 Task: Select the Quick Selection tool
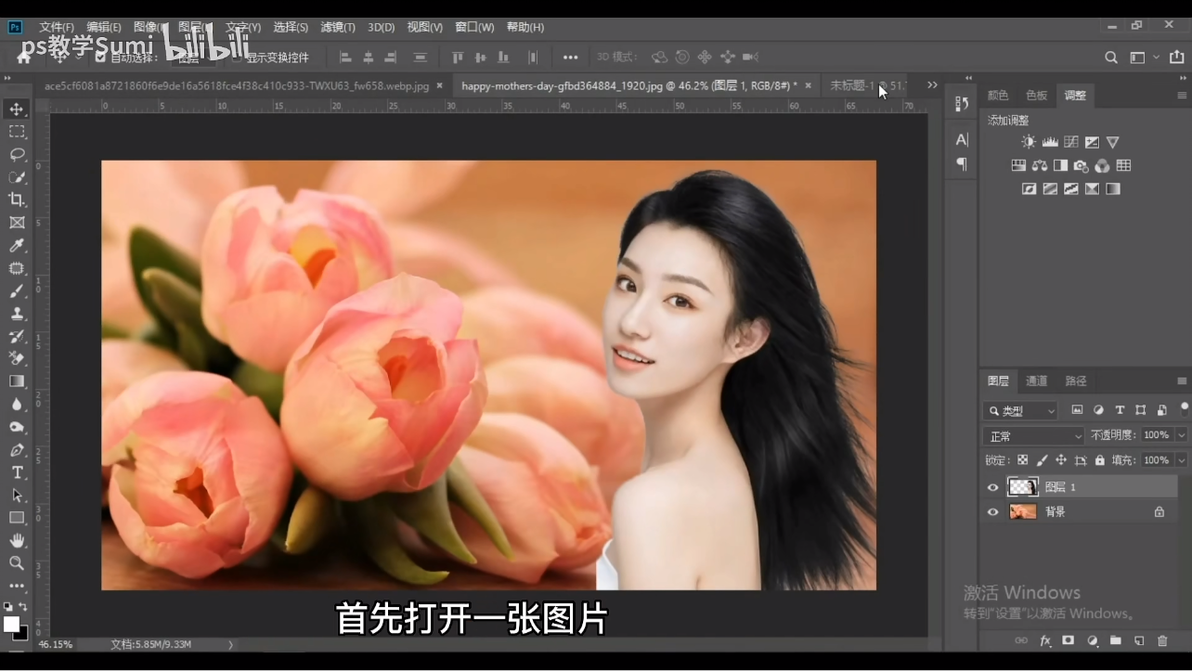(x=17, y=178)
